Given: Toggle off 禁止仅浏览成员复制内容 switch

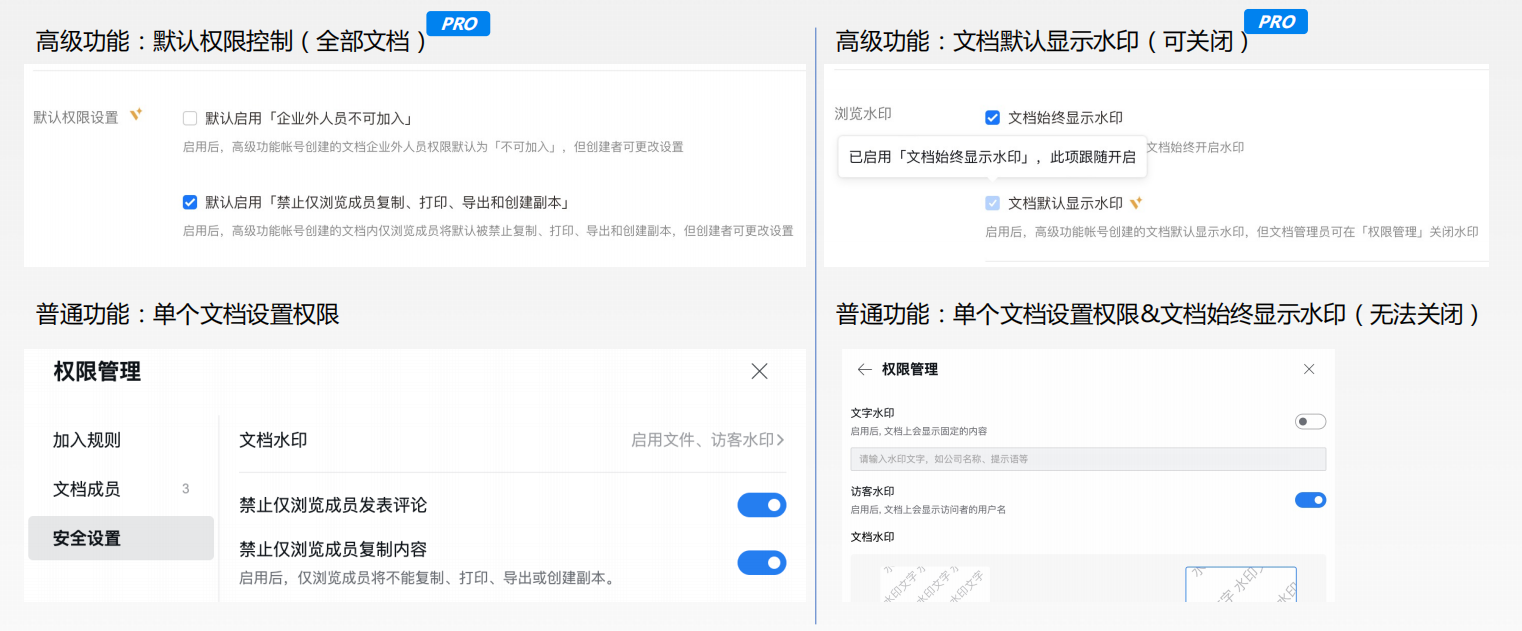Looking at the screenshot, I should click(x=762, y=563).
